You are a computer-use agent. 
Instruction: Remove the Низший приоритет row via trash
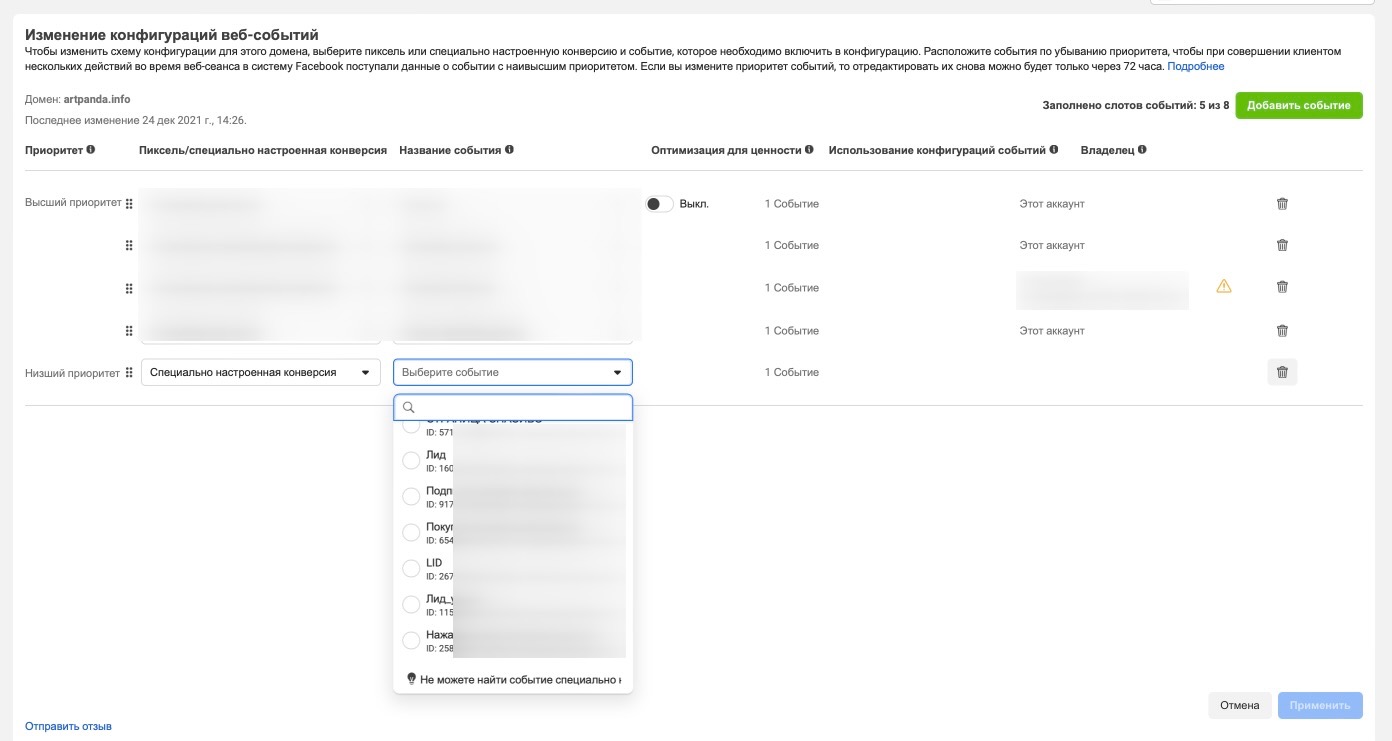click(x=1282, y=373)
